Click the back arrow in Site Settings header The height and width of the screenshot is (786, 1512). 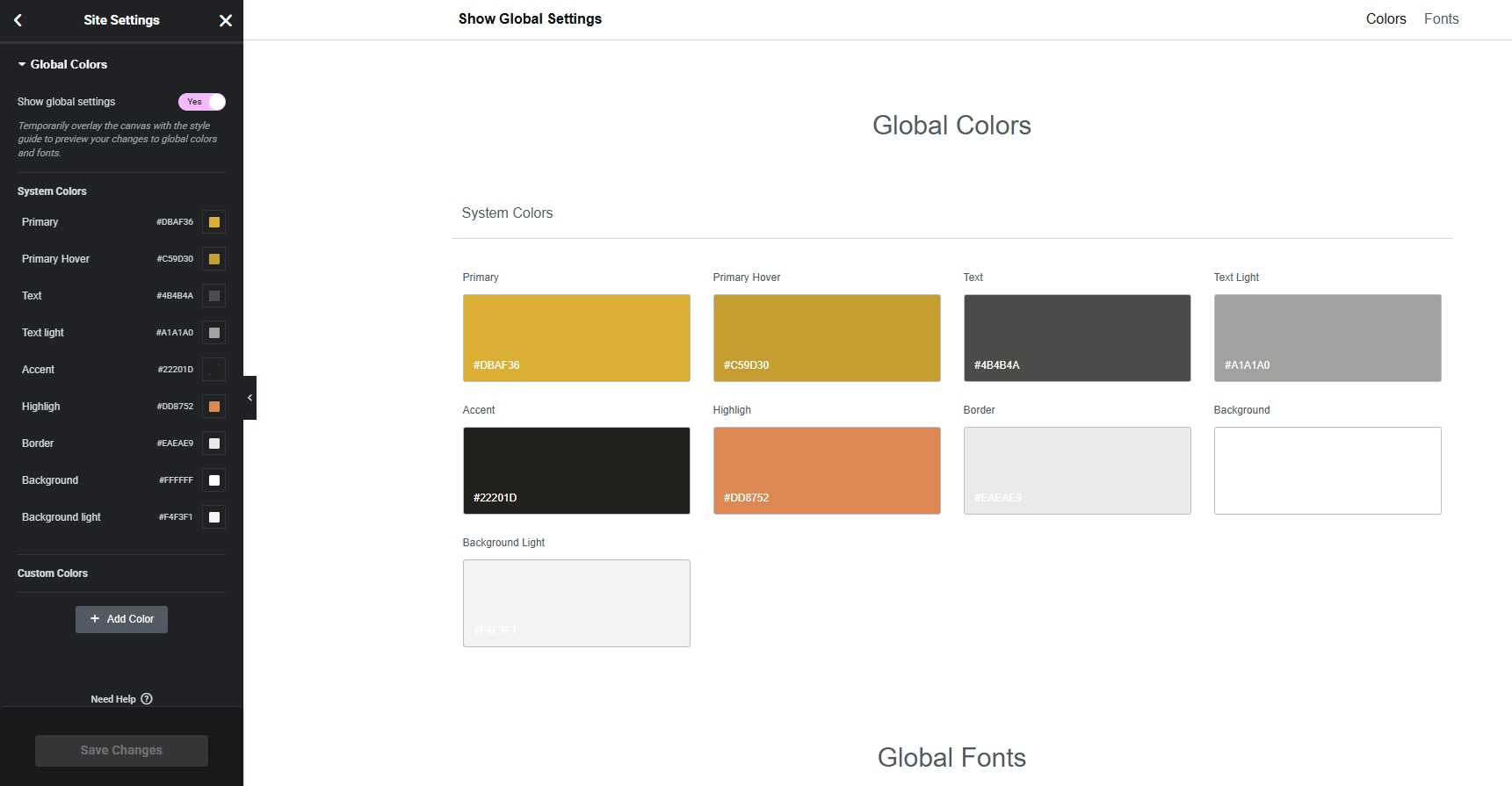pos(18,20)
